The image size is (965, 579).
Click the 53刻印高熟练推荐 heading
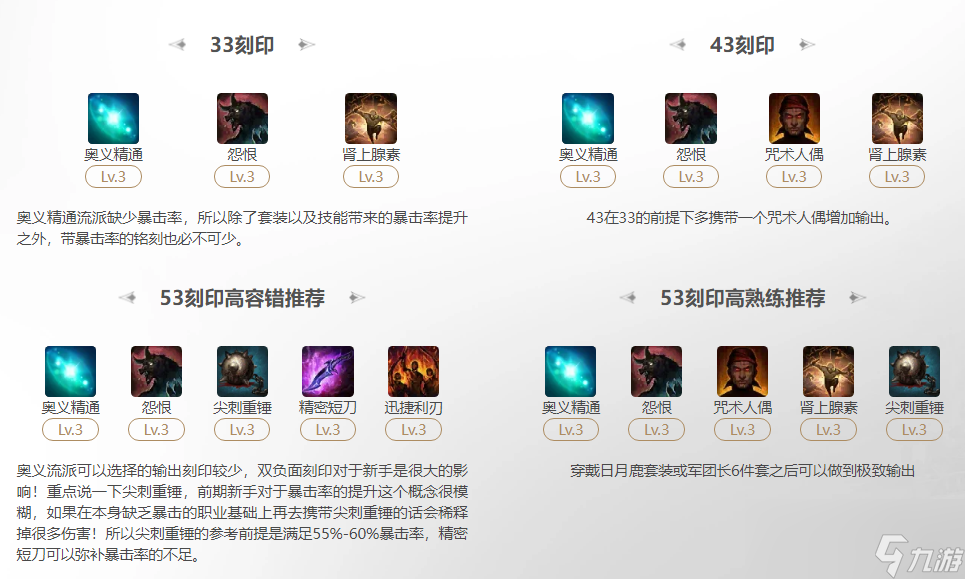pos(742,298)
